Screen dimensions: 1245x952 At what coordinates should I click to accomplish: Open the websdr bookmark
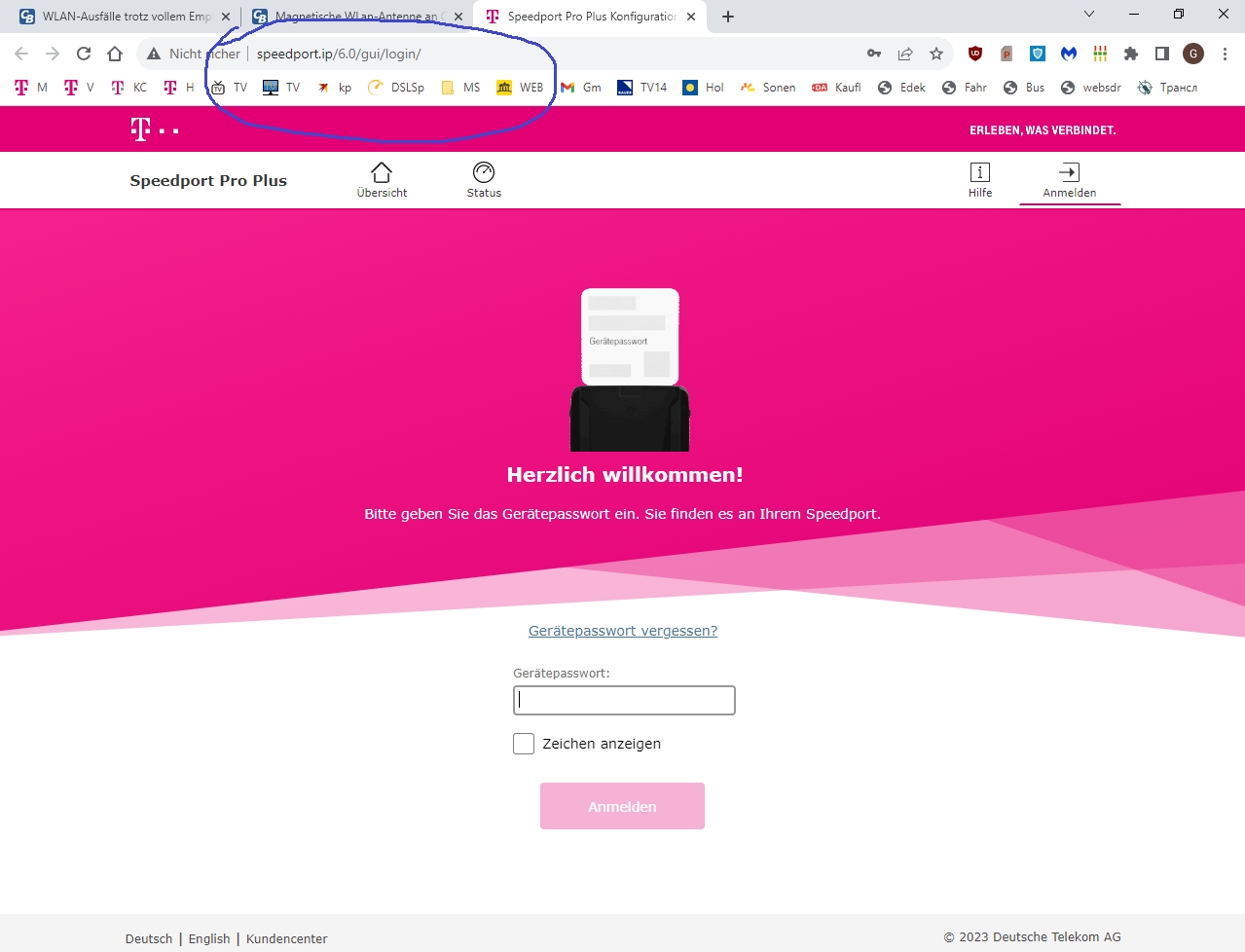pyautogui.click(x=1091, y=88)
